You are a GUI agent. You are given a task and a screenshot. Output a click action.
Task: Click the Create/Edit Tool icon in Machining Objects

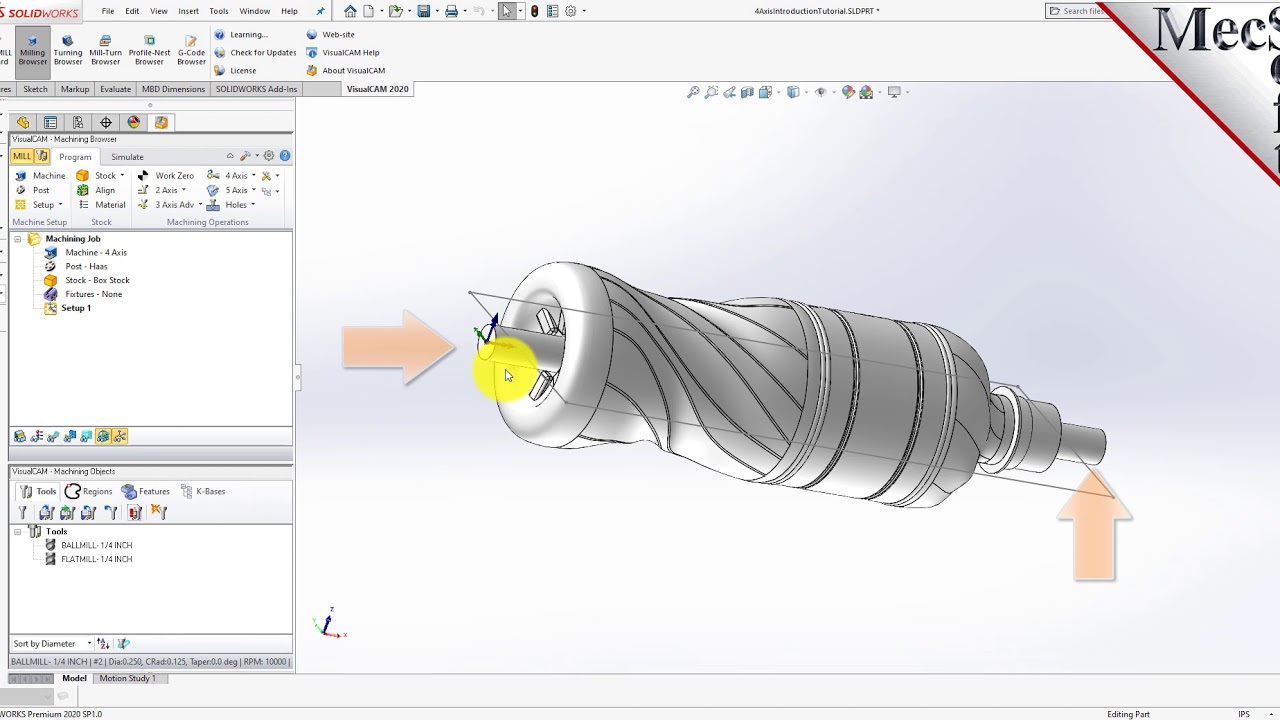(24, 513)
